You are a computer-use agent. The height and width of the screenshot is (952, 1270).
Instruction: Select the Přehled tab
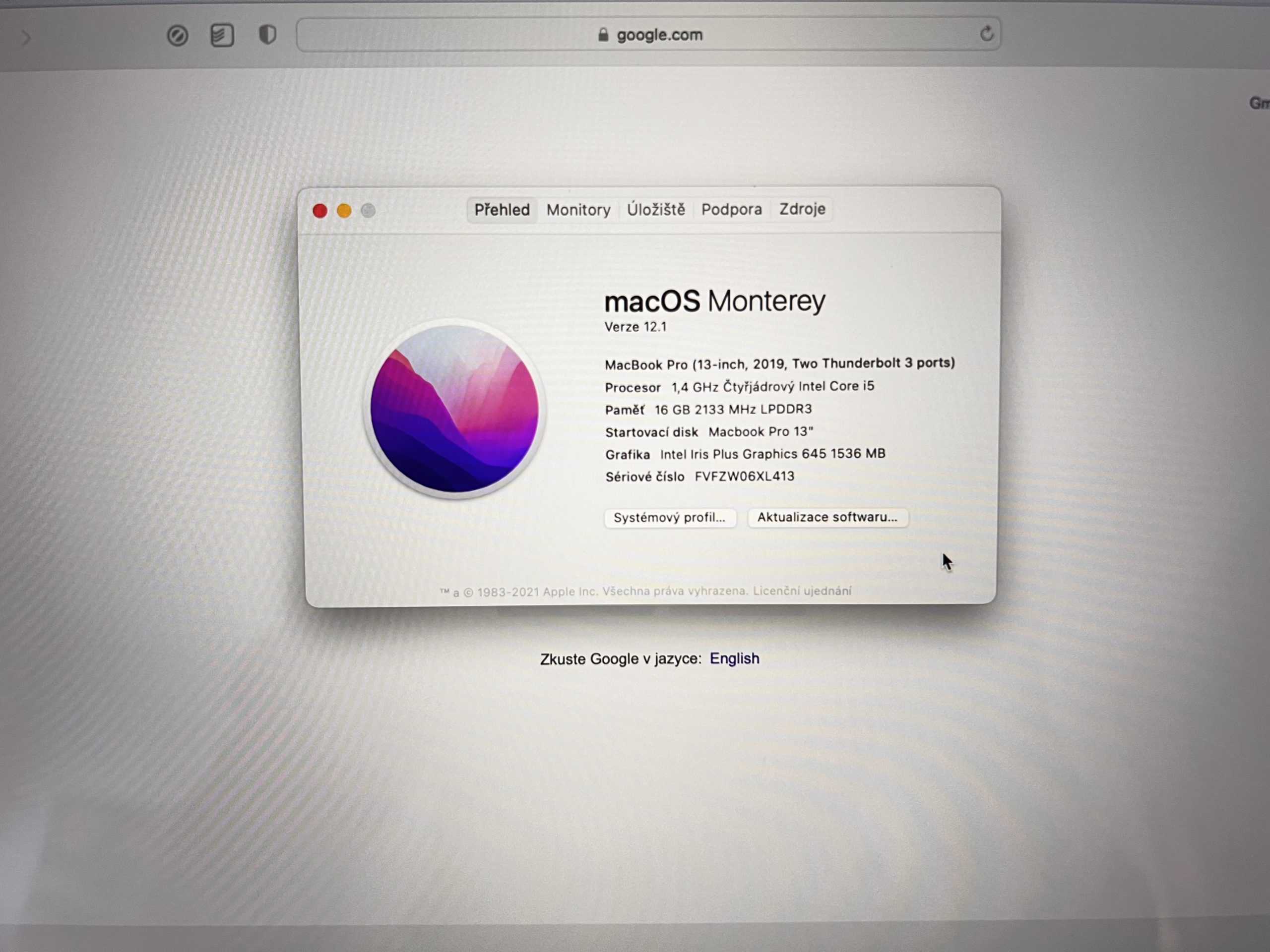click(502, 210)
